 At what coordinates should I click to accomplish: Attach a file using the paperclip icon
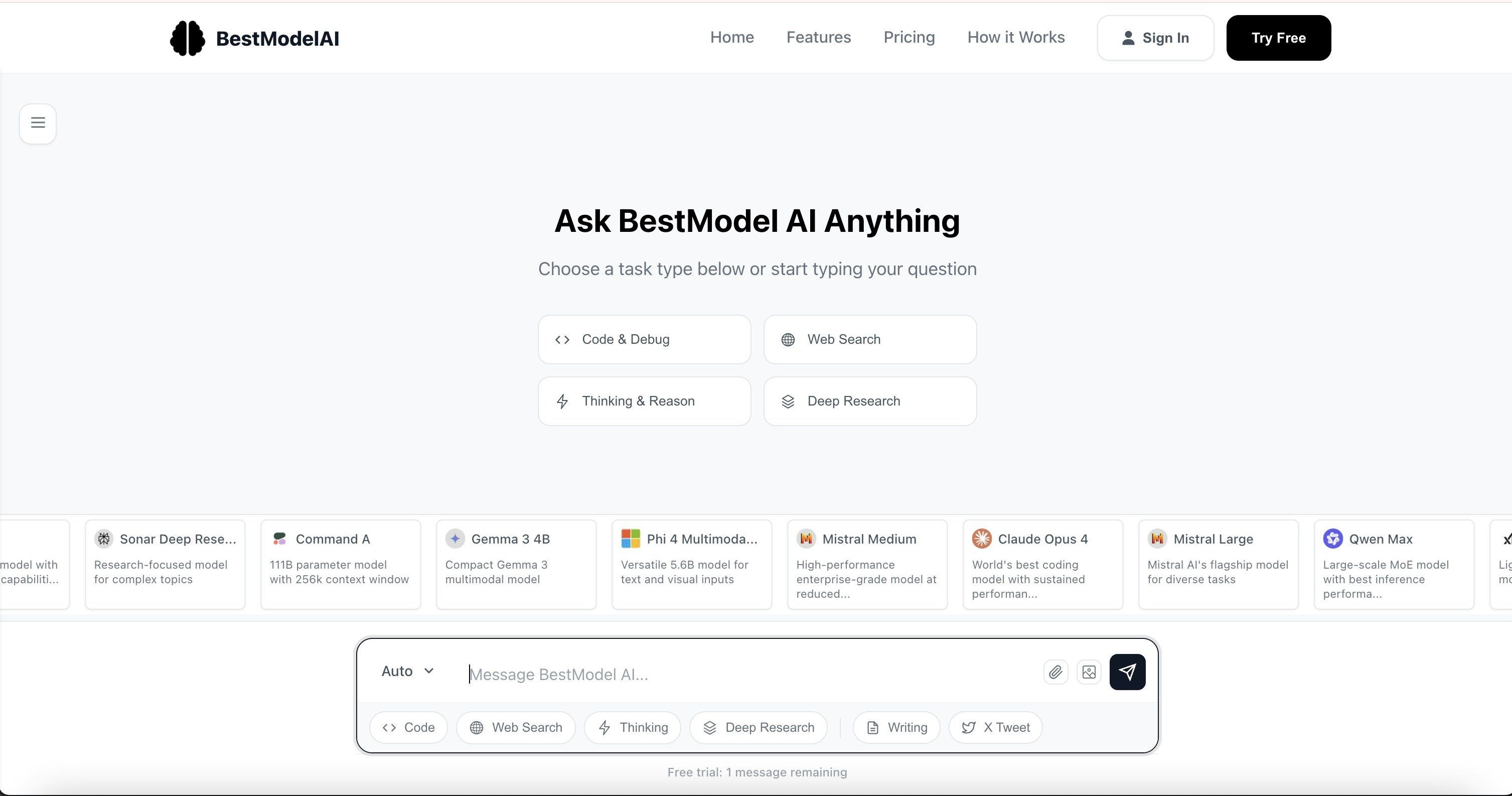click(1055, 672)
